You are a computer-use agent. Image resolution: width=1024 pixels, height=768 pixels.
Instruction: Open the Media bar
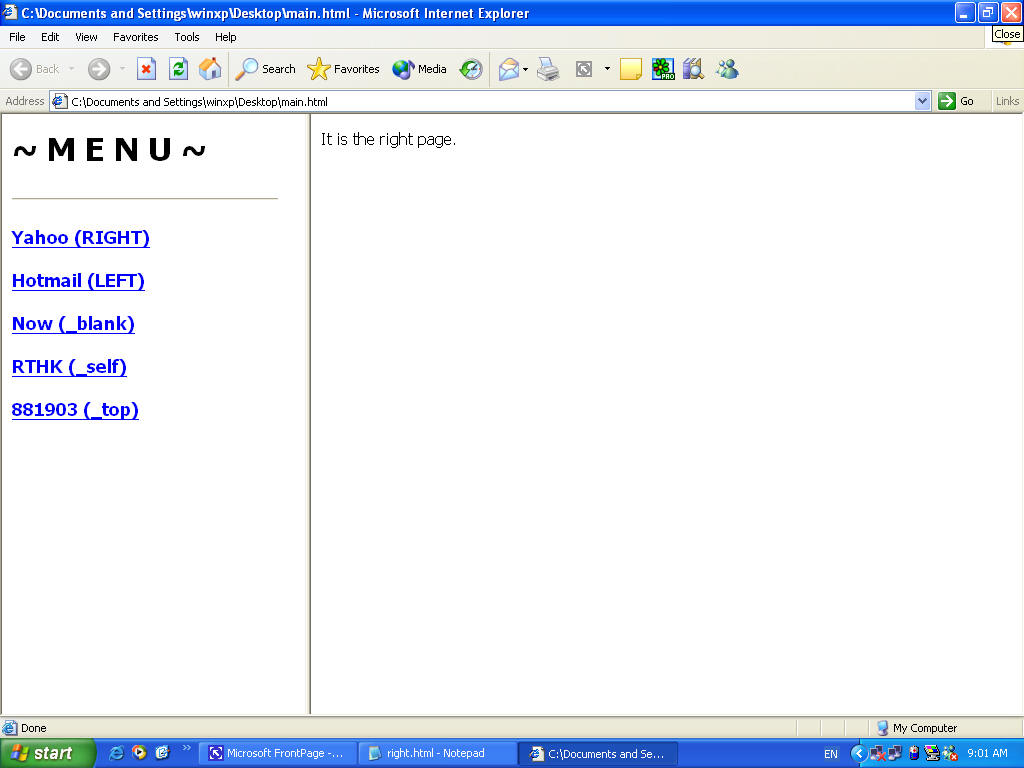coord(419,69)
